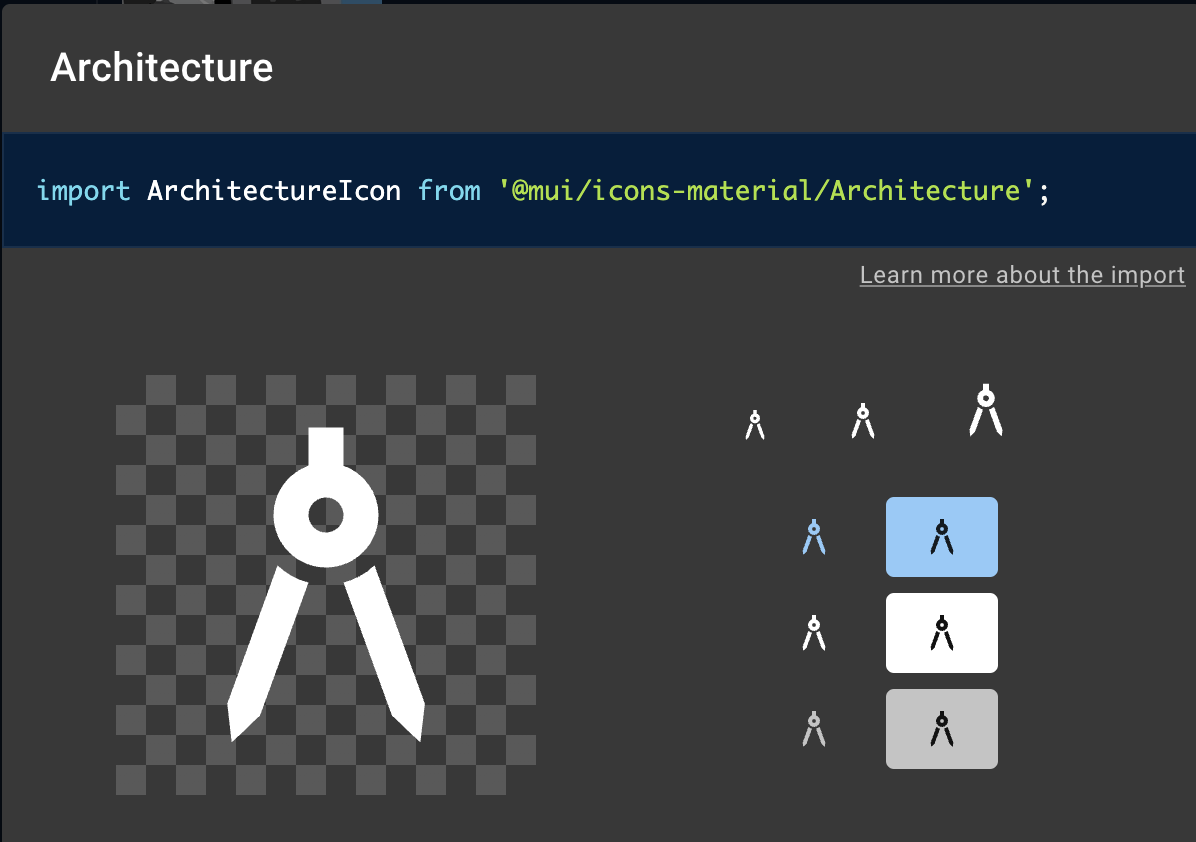This screenshot has width=1196, height=842.
Task: Click the white Architecture icon on dark background
Action: [813, 632]
